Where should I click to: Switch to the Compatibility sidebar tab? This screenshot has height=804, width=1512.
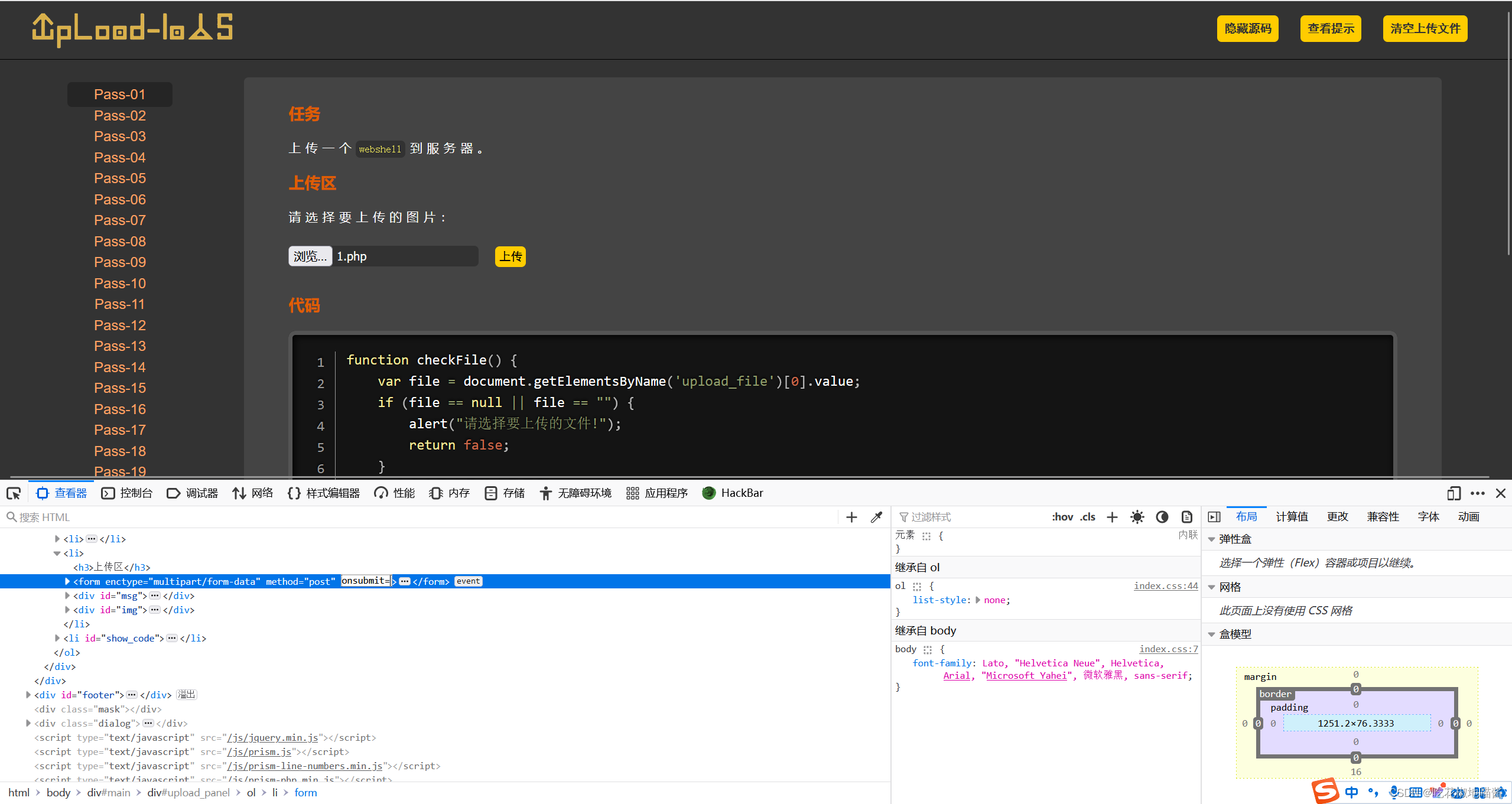[x=1383, y=517]
